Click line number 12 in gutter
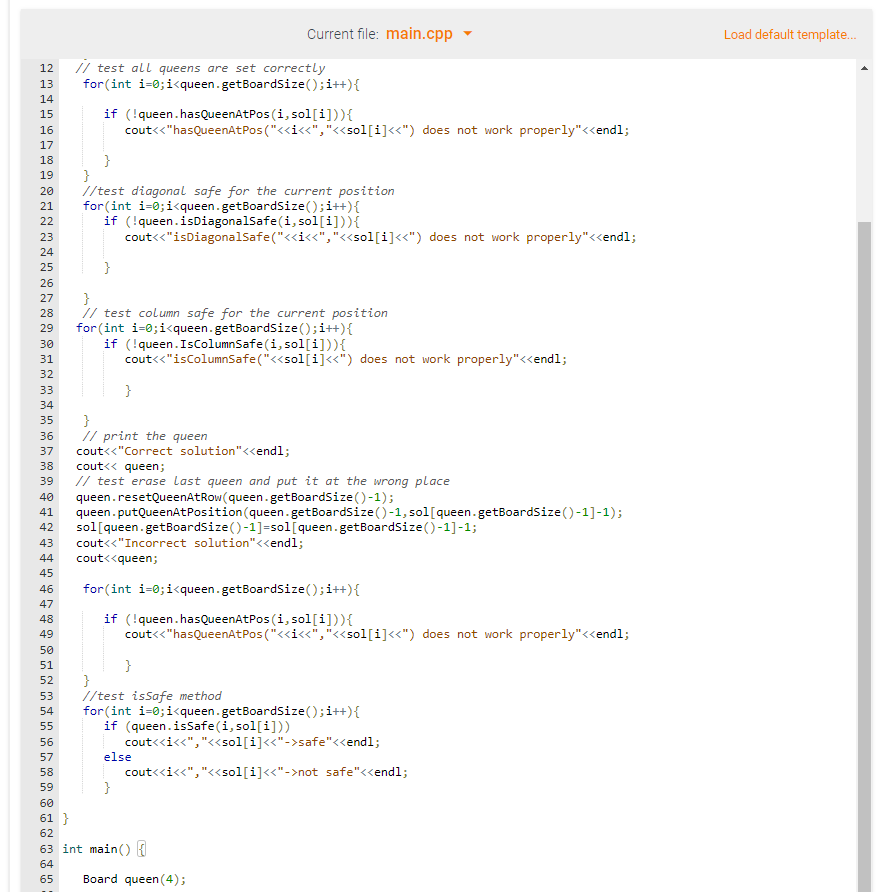 click(x=46, y=68)
